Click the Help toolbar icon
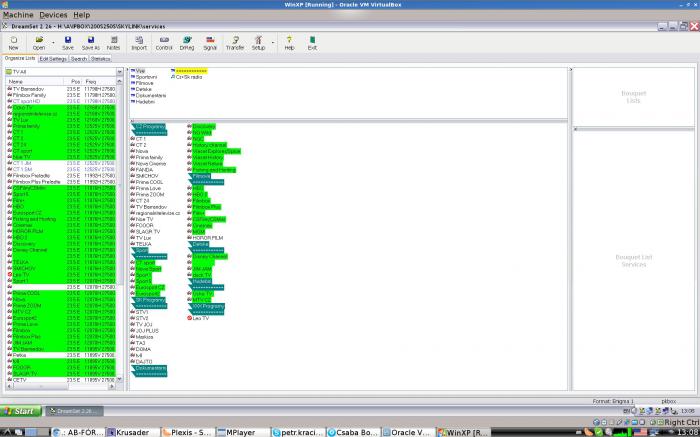This screenshot has height=437, width=700. click(x=289, y=43)
